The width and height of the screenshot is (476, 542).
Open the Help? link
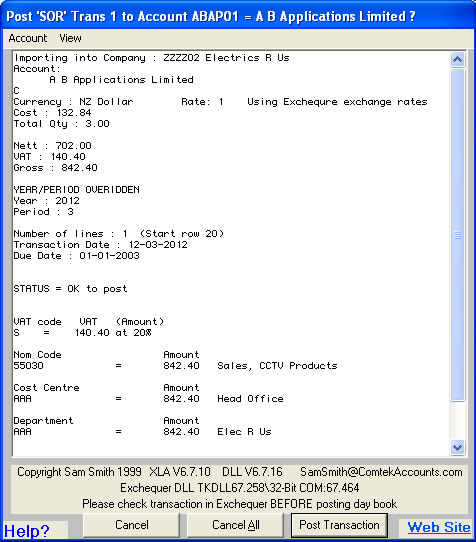(27, 531)
